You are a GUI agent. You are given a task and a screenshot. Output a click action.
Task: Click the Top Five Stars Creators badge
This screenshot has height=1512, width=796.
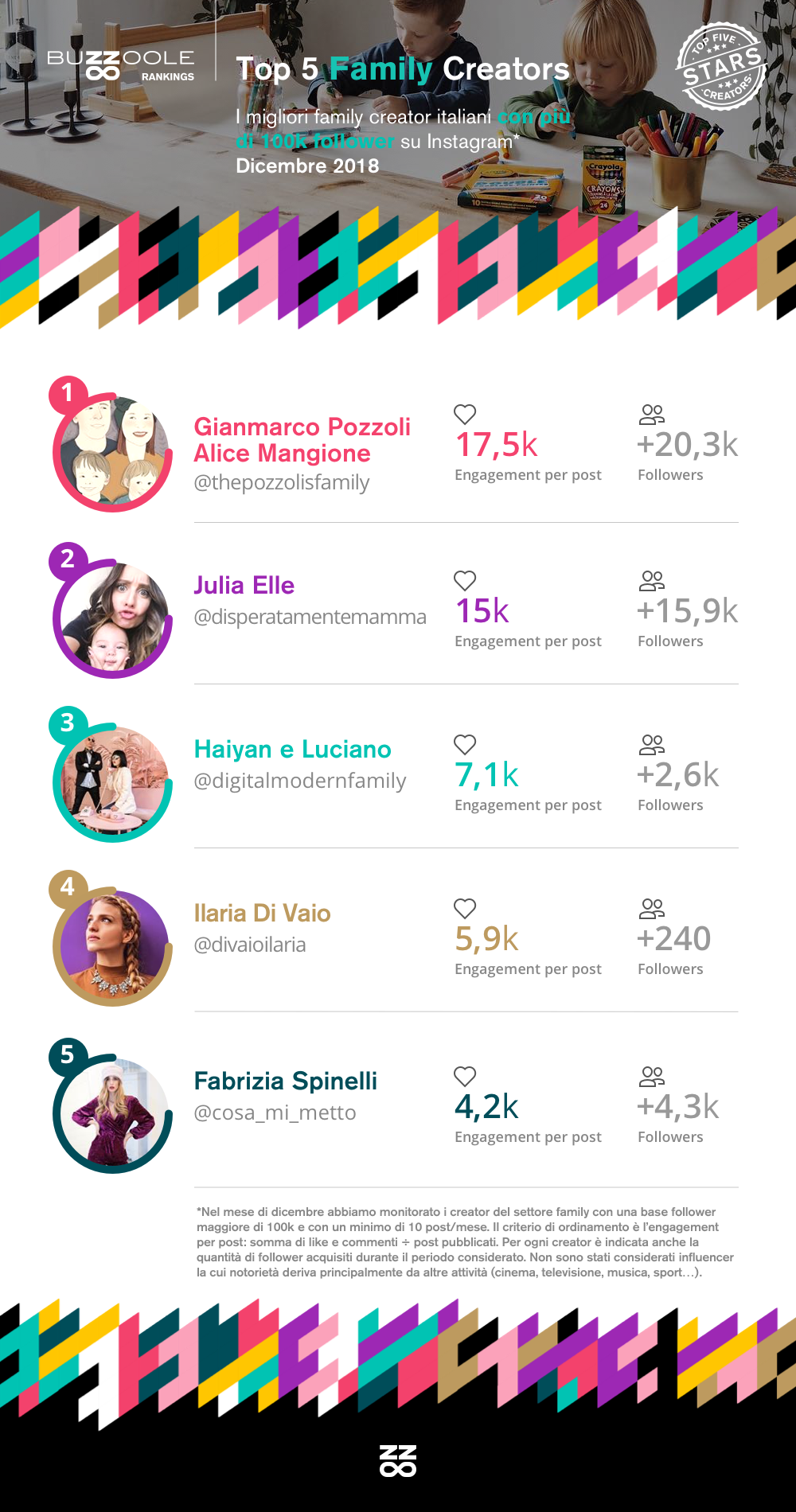[721, 66]
